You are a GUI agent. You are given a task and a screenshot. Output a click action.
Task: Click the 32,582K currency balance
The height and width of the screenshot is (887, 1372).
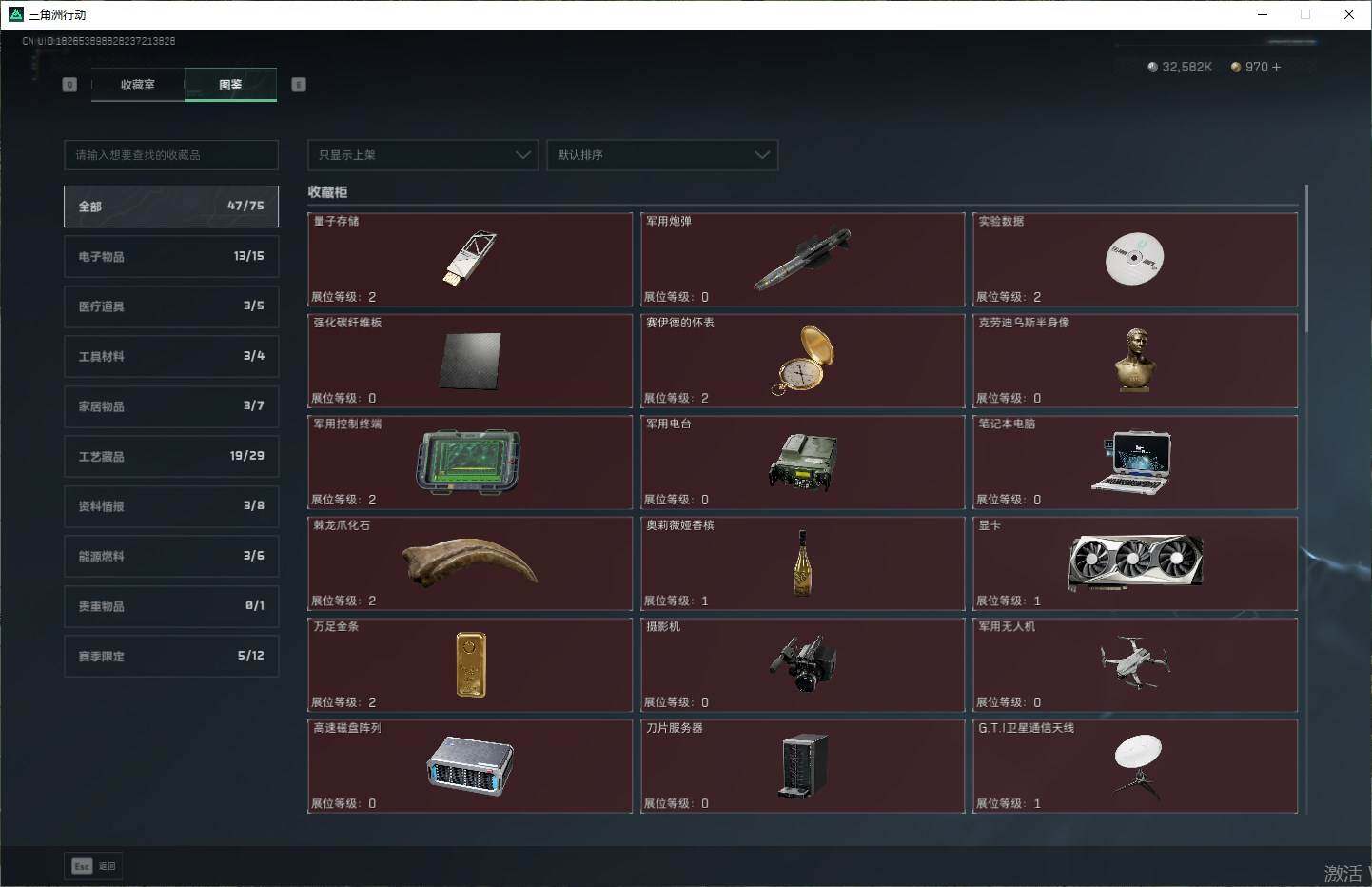(1180, 67)
